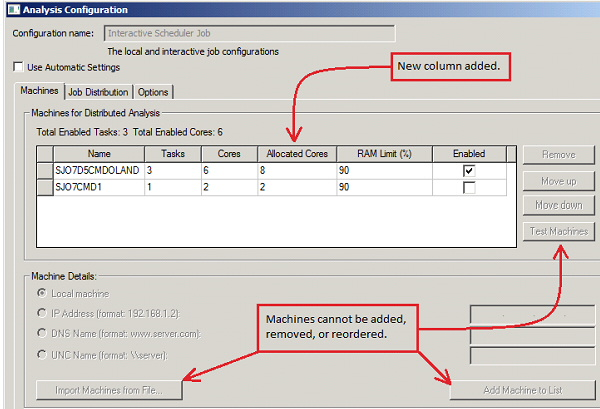600x409 pixels.
Task: Click the DNS Name entry field
Action: pyautogui.click(x=535, y=336)
